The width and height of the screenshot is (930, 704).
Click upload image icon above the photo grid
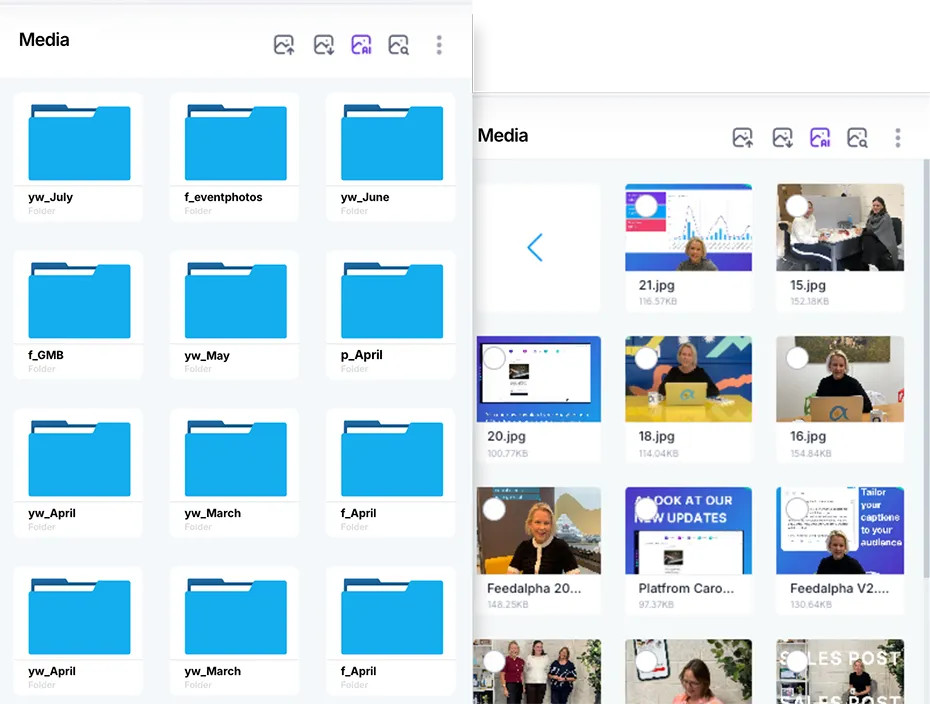point(742,138)
